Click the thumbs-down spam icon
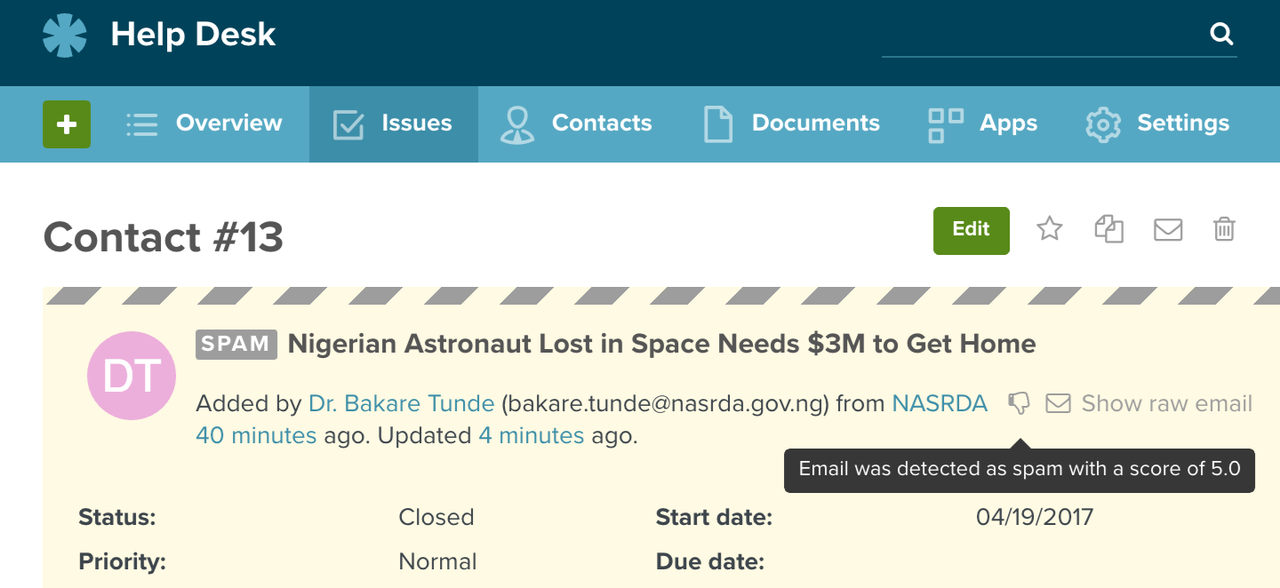The height and width of the screenshot is (588, 1280). 1018,403
